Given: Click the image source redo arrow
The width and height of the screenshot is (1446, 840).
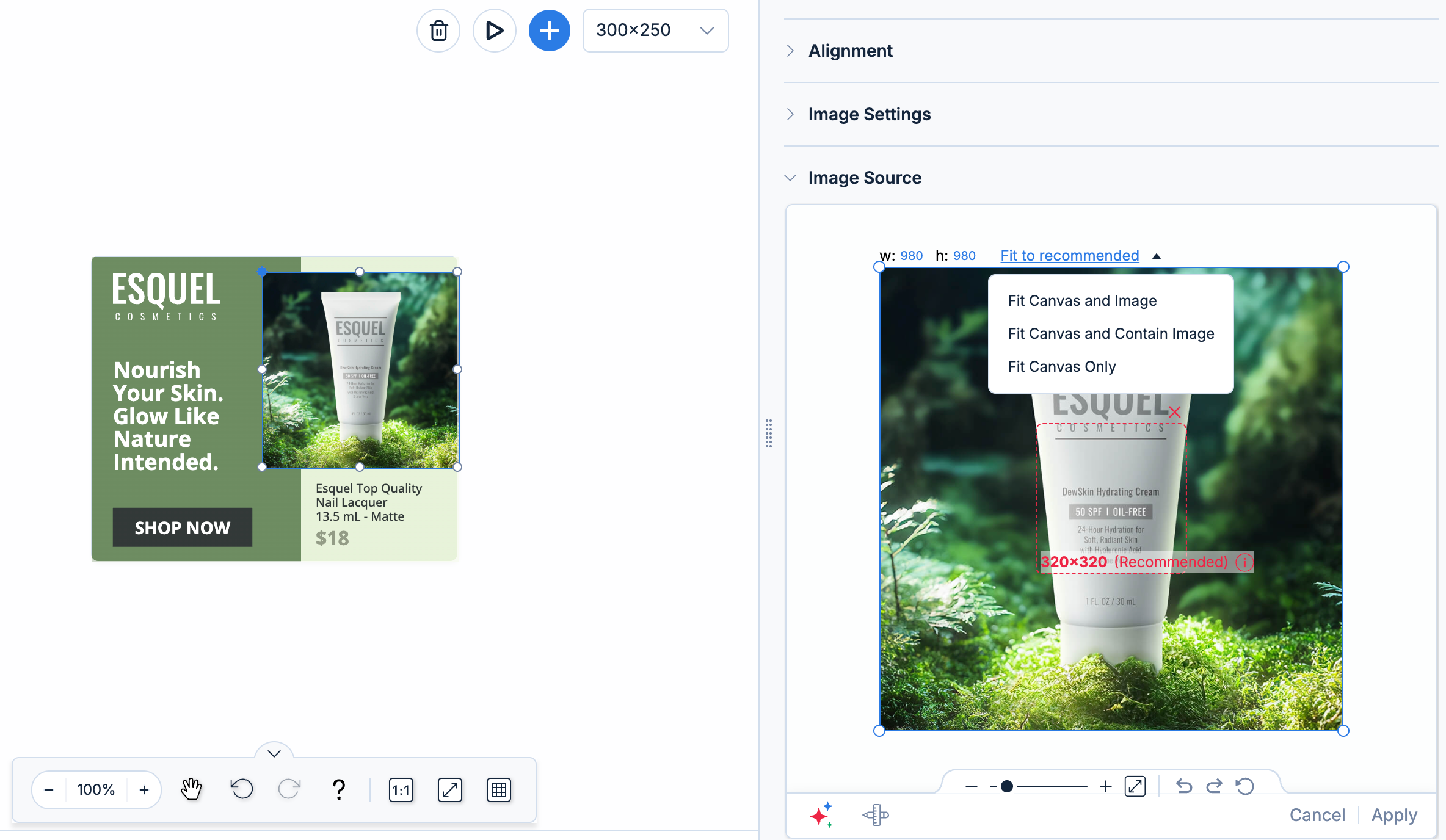Looking at the screenshot, I should coord(1214,786).
